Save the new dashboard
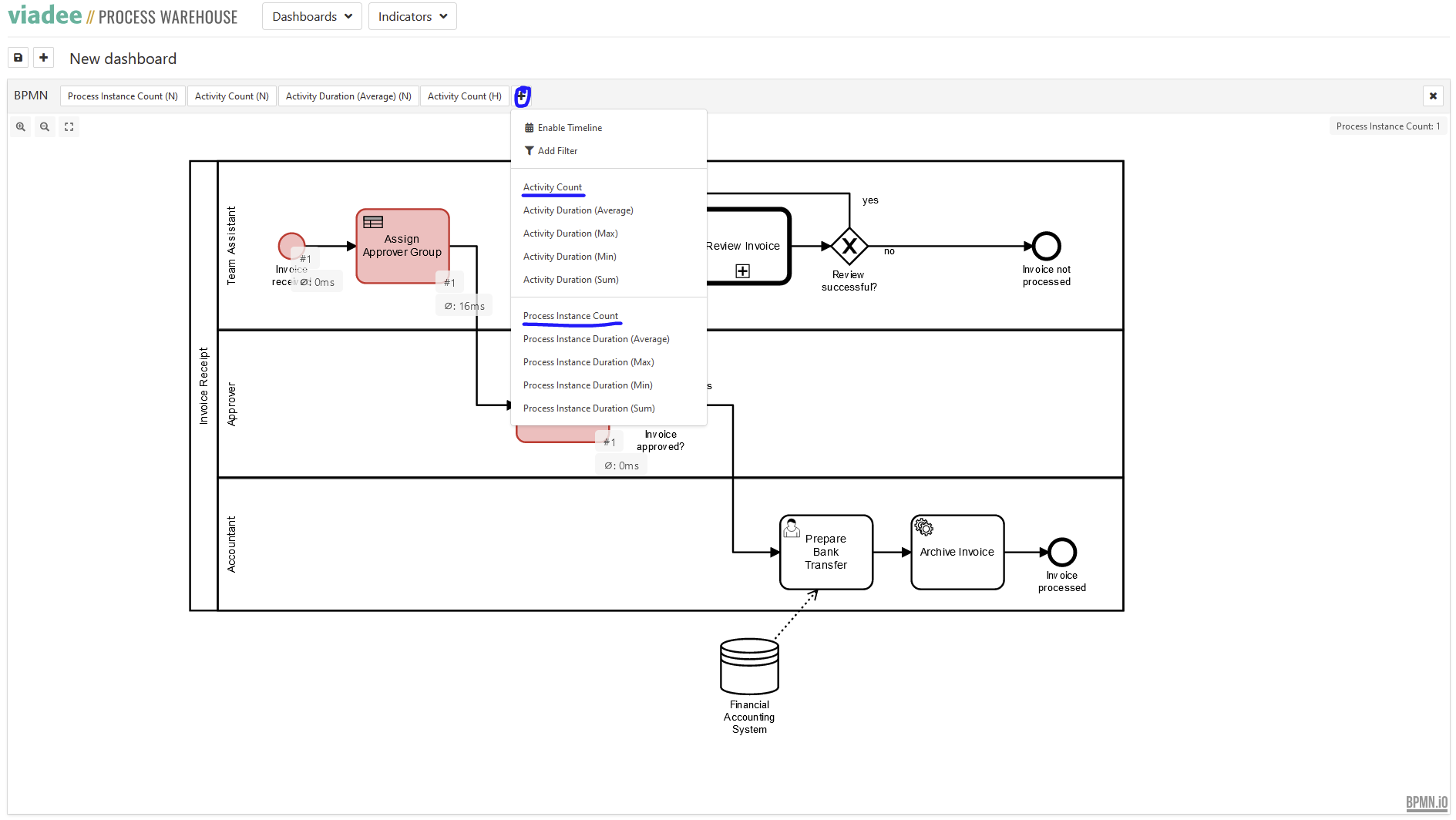 click(18, 57)
